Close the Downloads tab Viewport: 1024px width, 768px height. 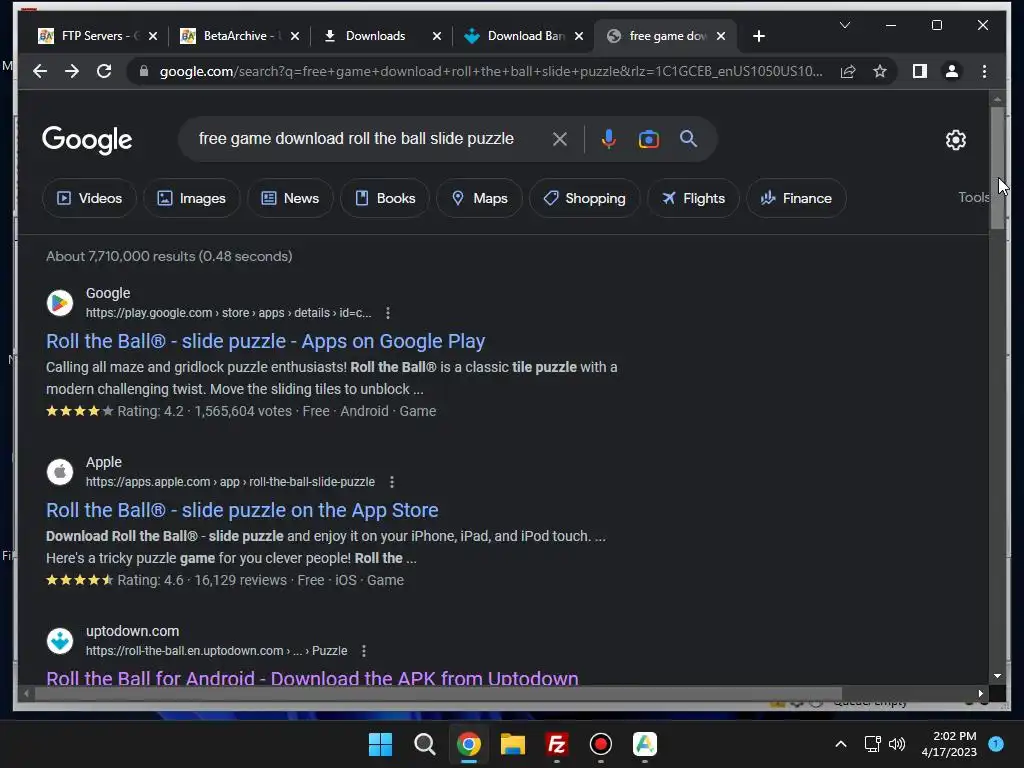point(437,36)
